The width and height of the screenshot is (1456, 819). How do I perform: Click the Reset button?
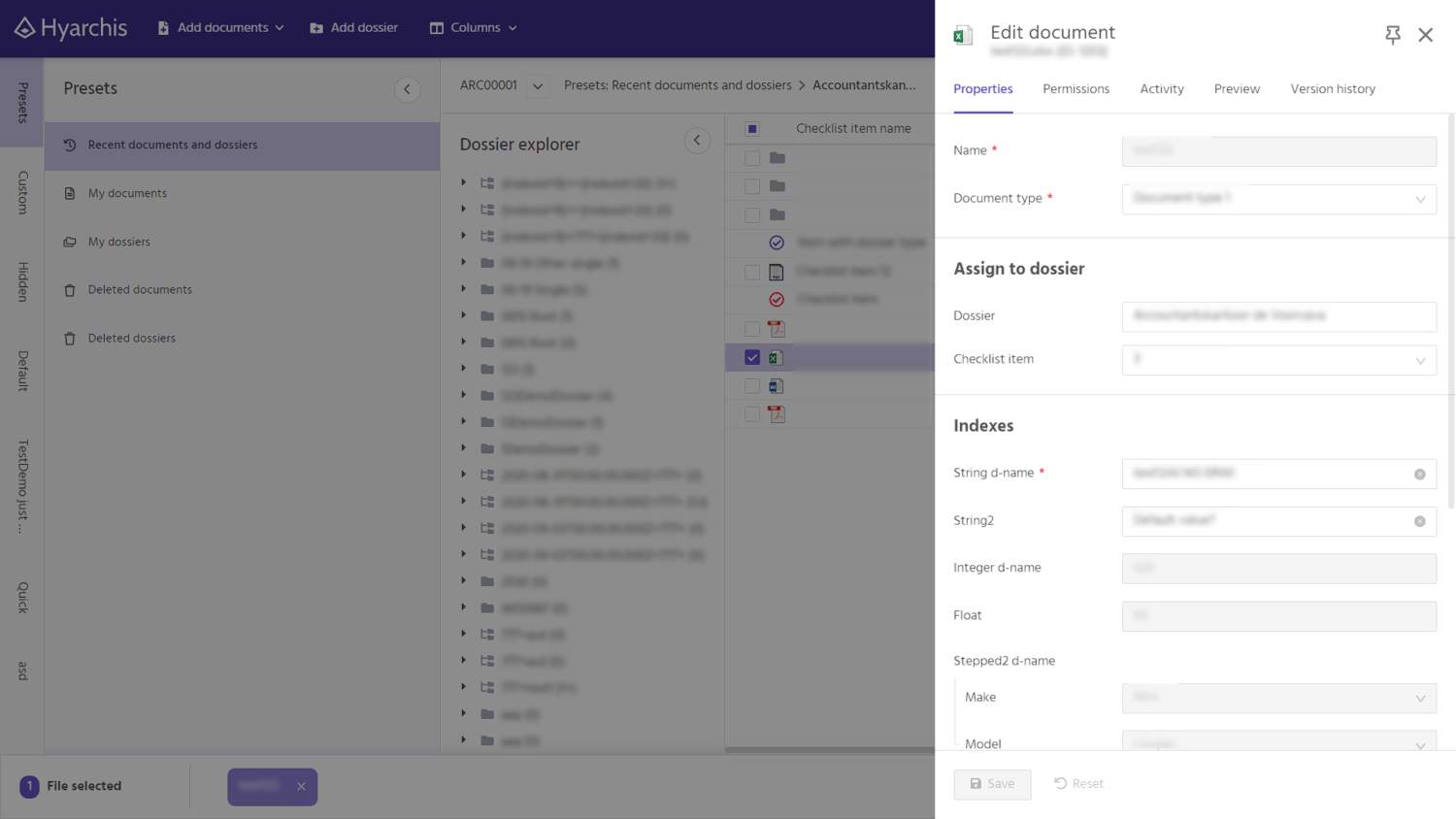(1077, 784)
